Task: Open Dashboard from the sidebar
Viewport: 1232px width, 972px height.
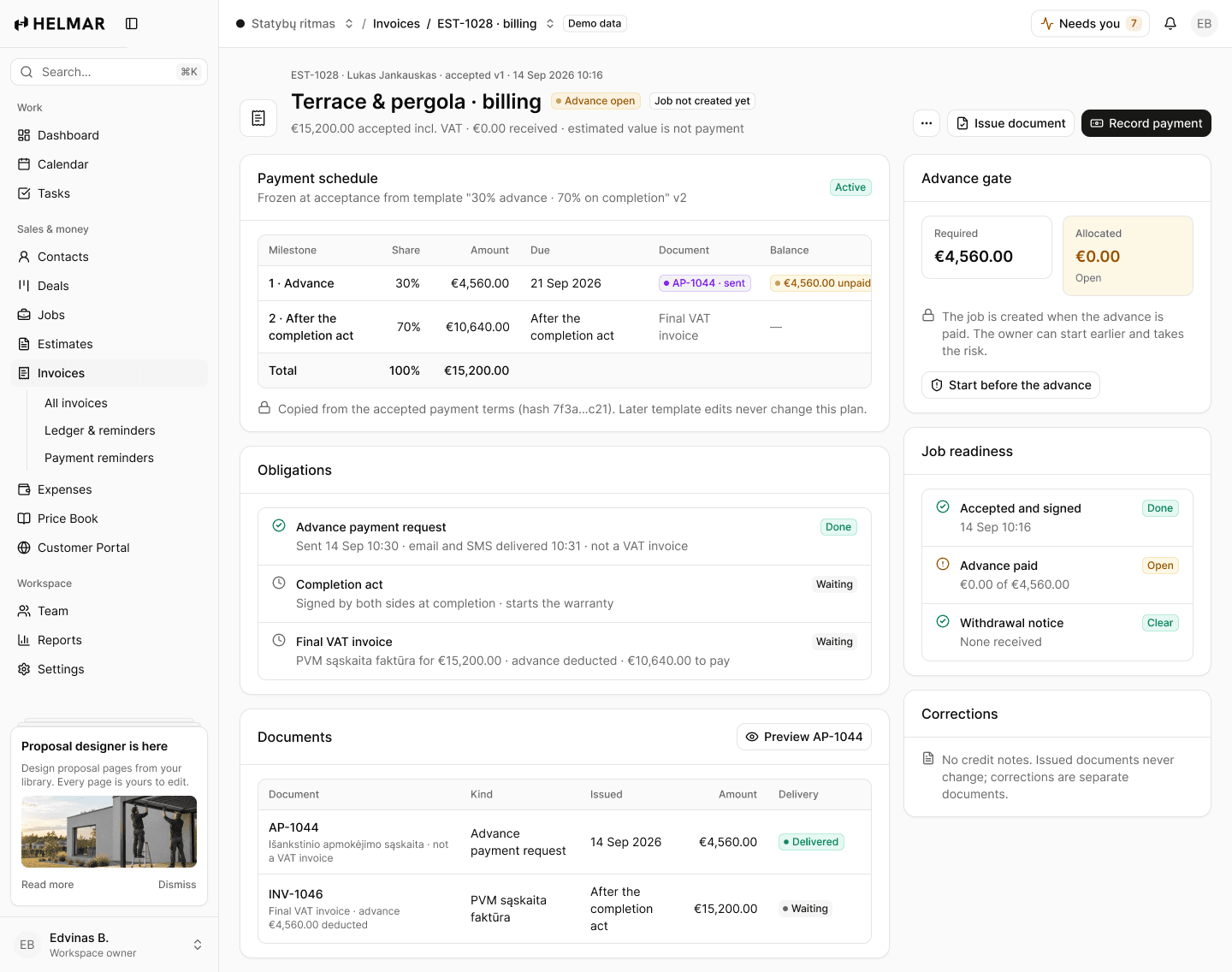Action: click(x=110, y=135)
